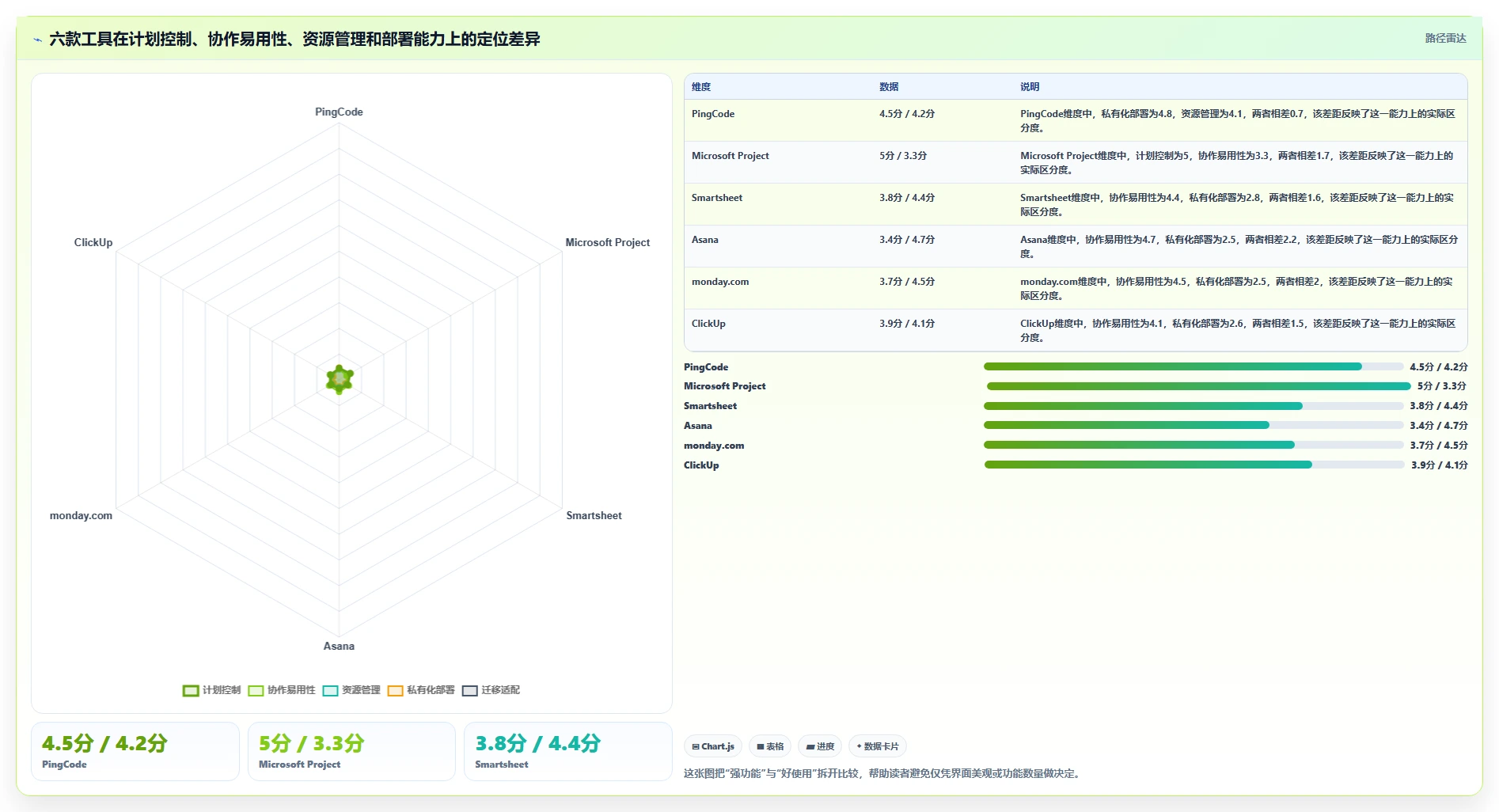This screenshot has width=1499, height=812.
Task: Open the Microsoft Project 5分 / 3.3分 data card
Action: [351, 751]
